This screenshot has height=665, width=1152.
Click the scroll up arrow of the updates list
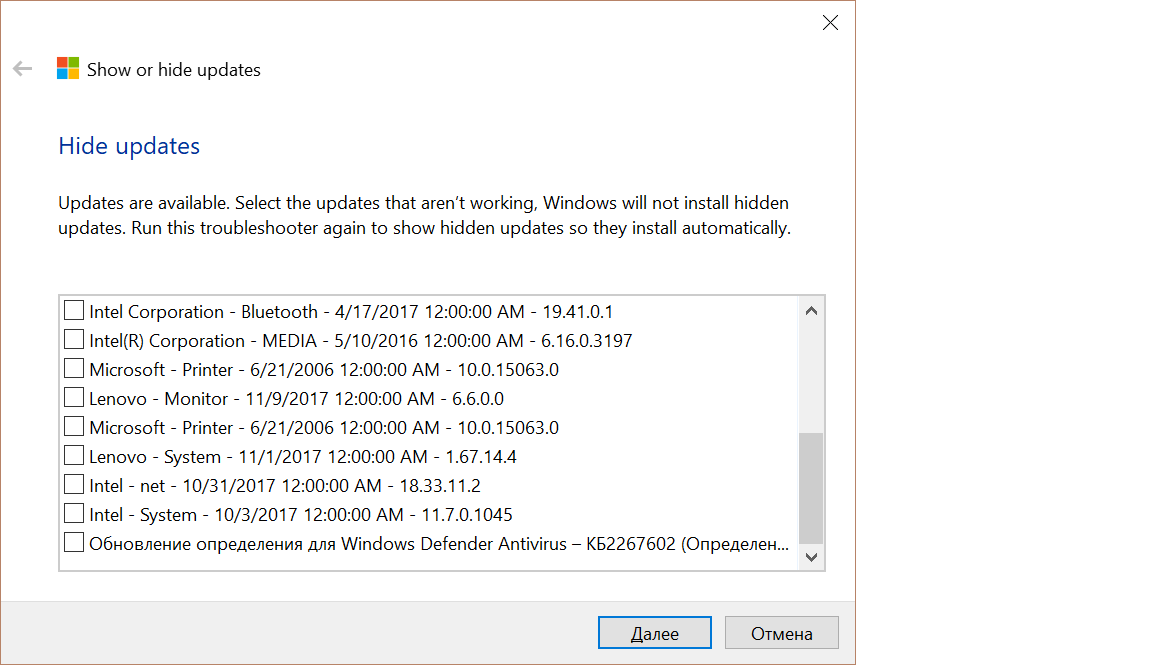coord(811,311)
